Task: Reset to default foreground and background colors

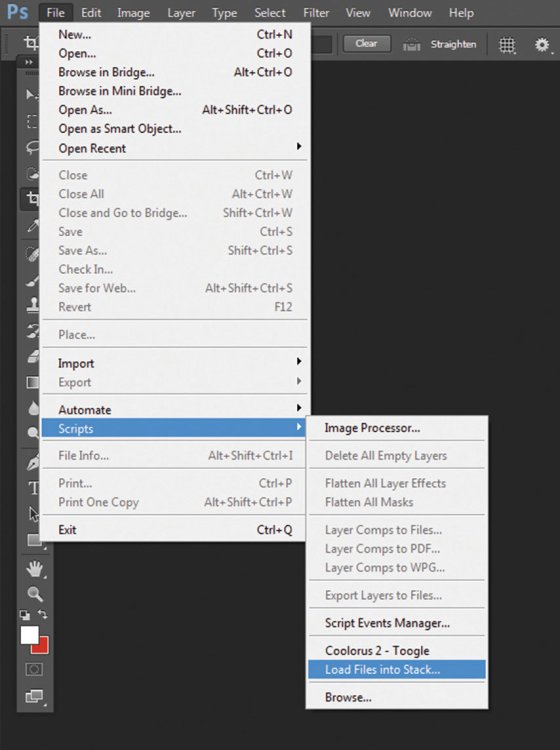Action: [24, 615]
